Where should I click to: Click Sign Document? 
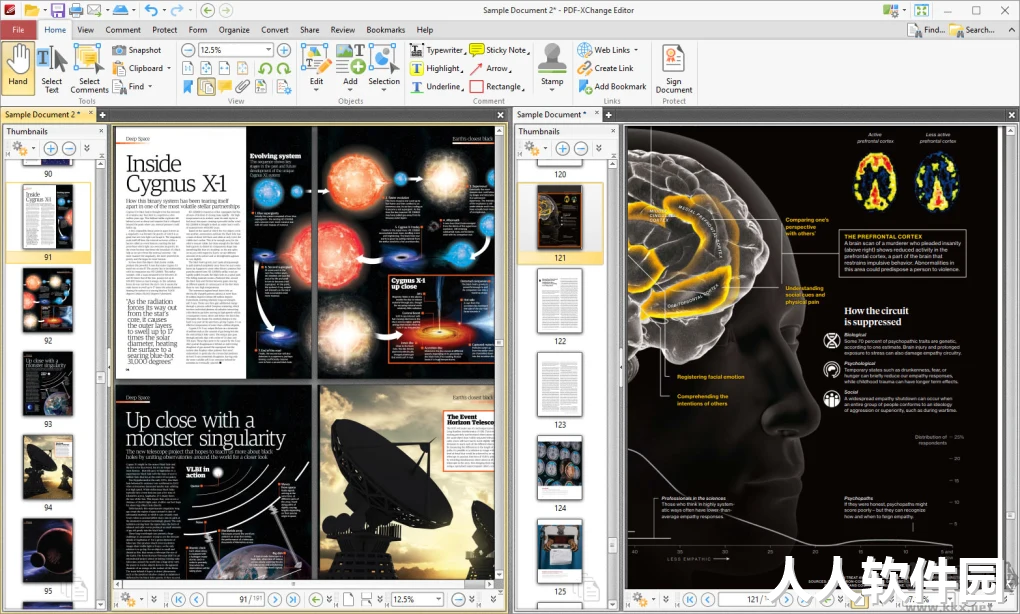(673, 68)
